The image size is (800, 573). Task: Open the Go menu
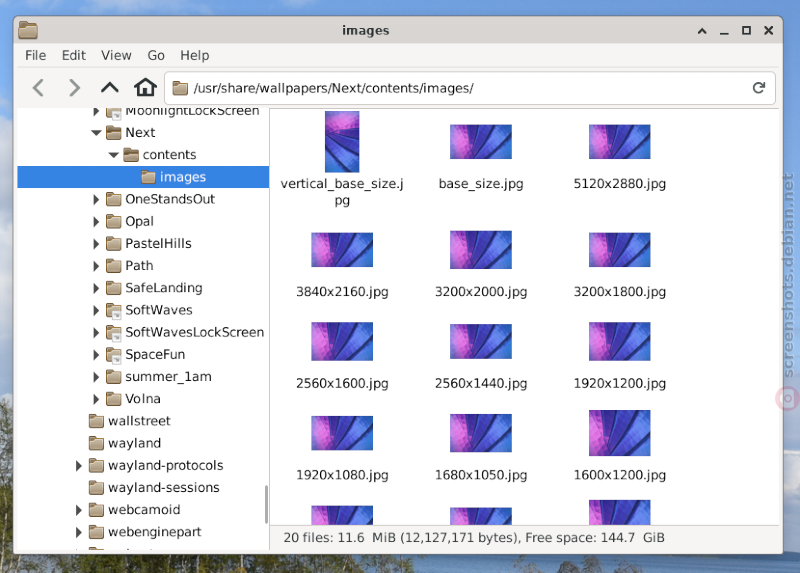156,55
